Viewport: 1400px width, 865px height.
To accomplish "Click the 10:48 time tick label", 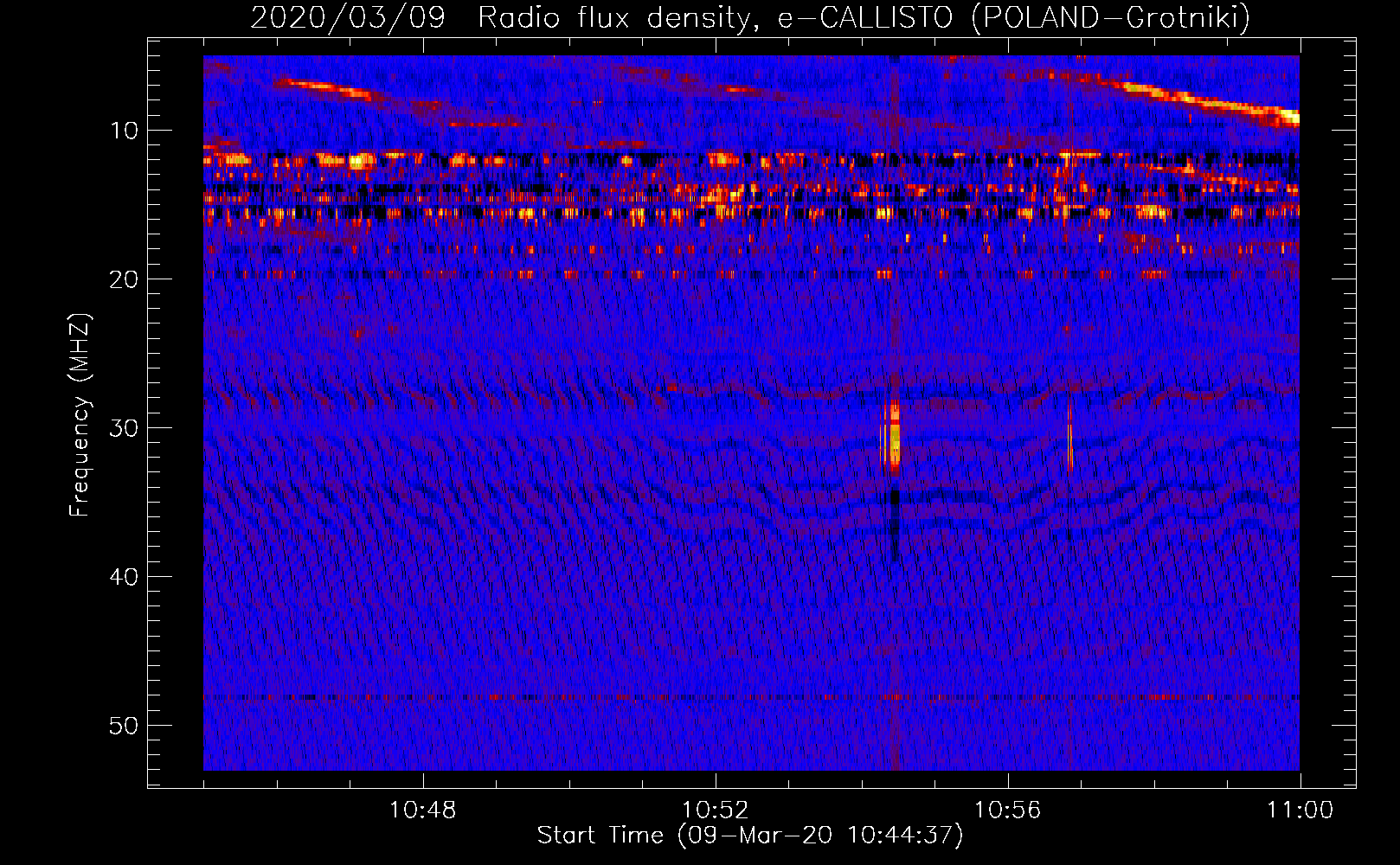I will [x=422, y=811].
